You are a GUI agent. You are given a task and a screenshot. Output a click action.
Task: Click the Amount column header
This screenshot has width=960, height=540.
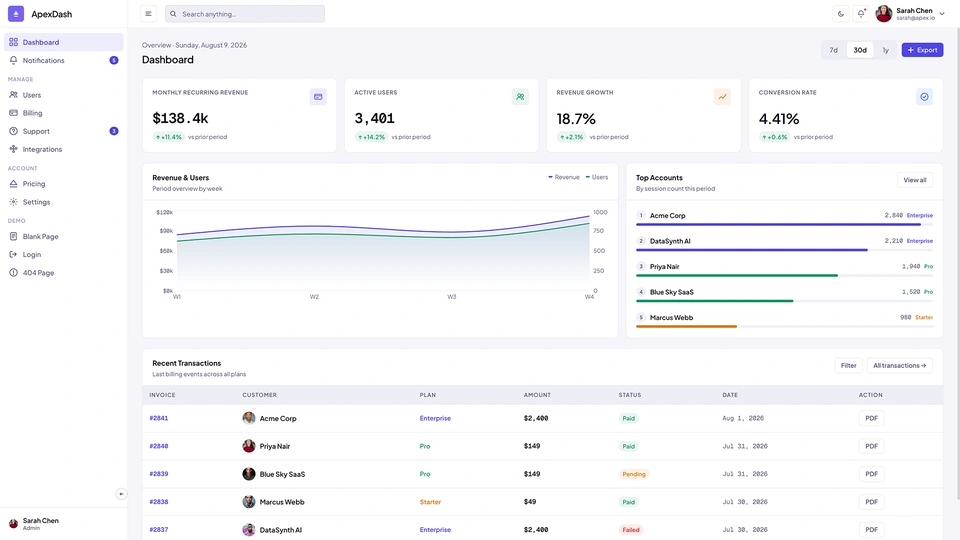537,395
